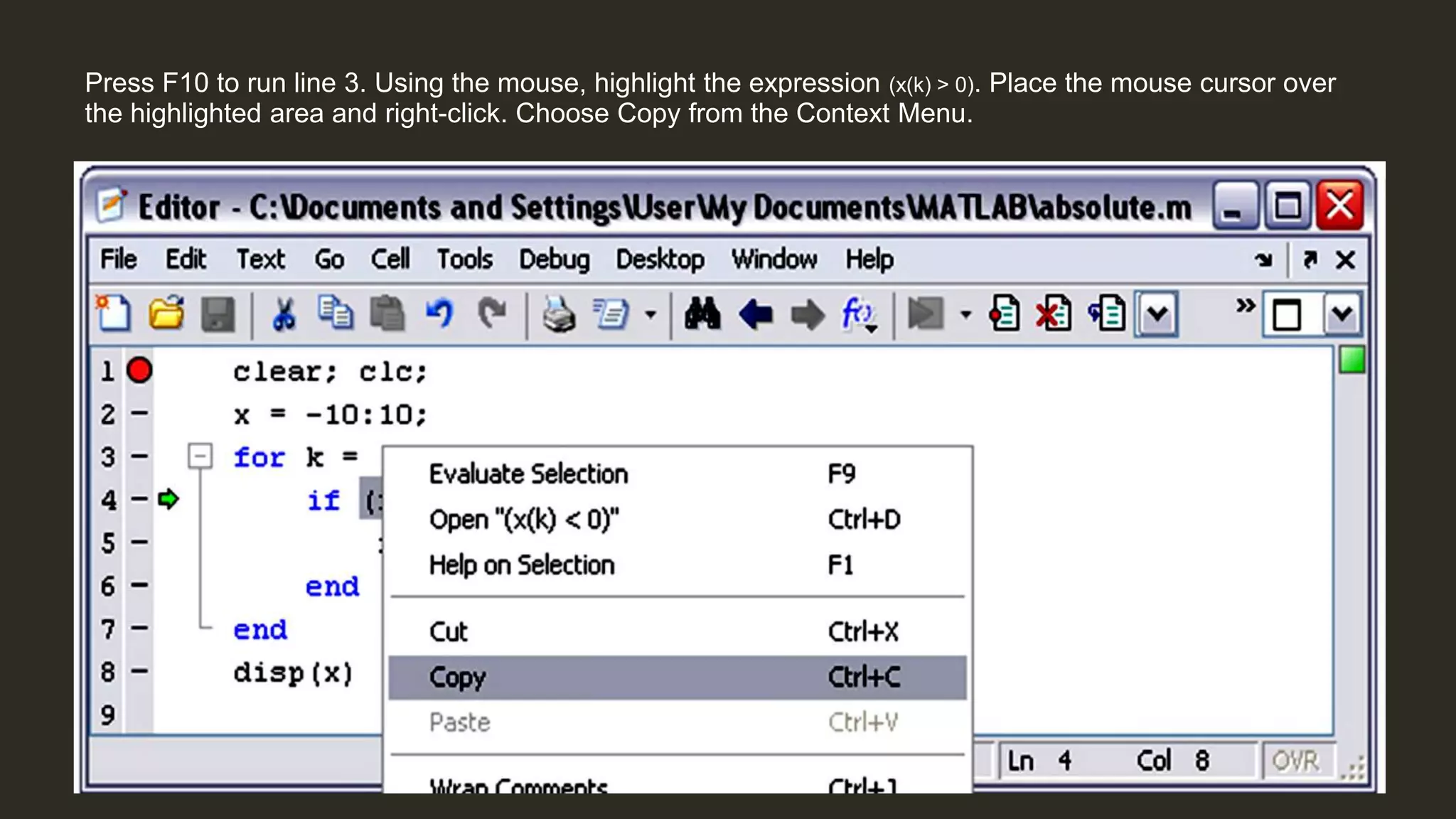Open the Help menu
Viewport: 1456px width, 819px height.
(x=869, y=259)
